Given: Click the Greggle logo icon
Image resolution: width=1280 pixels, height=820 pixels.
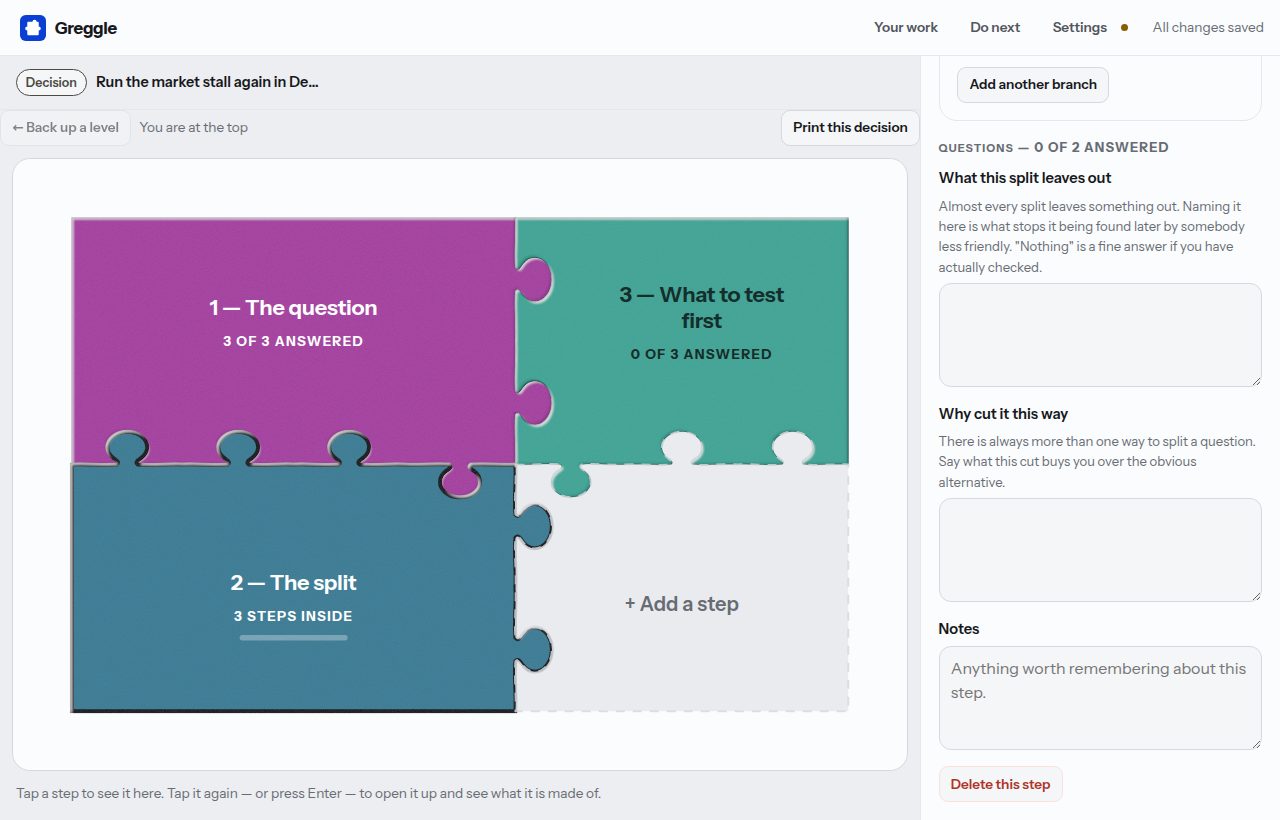Looking at the screenshot, I should pyautogui.click(x=33, y=28).
